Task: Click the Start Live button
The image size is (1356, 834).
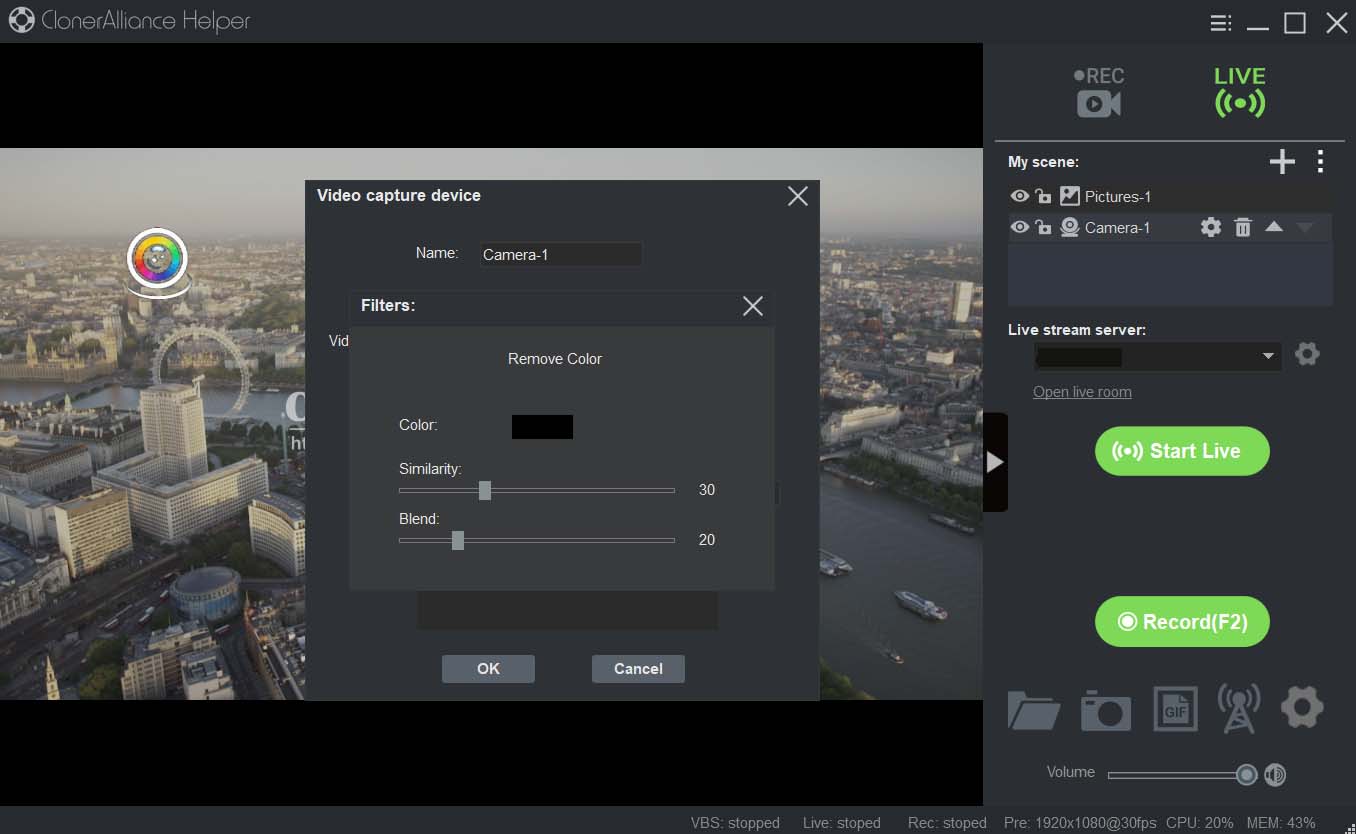Action: pyautogui.click(x=1182, y=451)
